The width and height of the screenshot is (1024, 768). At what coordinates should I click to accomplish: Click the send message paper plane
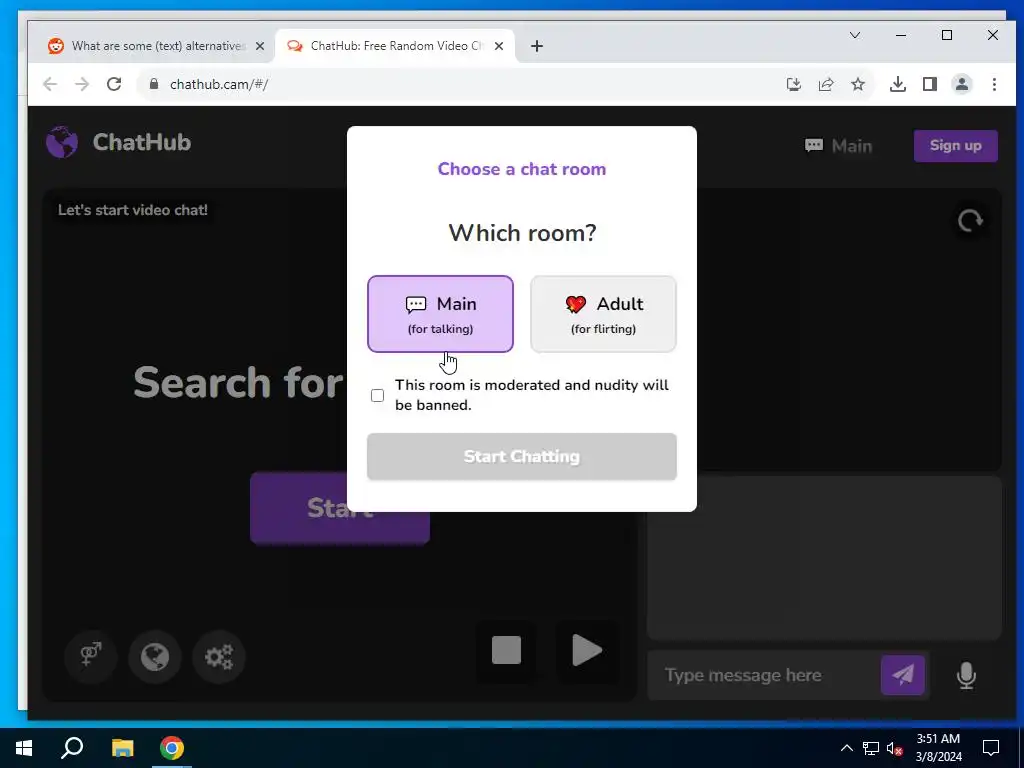click(x=903, y=675)
